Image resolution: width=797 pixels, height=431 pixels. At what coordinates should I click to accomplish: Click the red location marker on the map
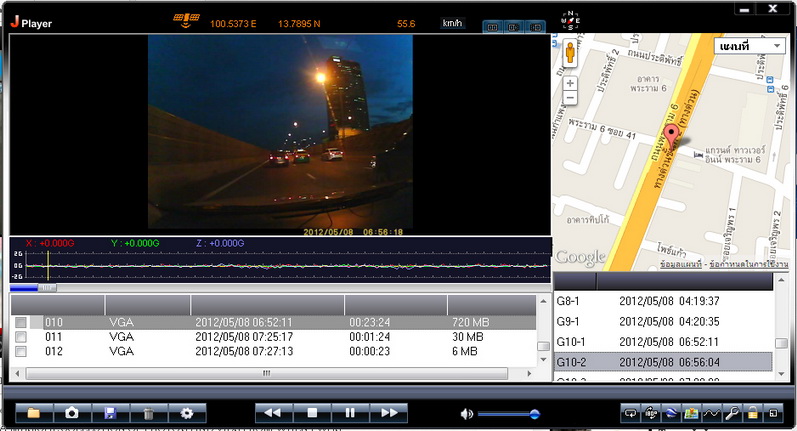pyautogui.click(x=672, y=139)
